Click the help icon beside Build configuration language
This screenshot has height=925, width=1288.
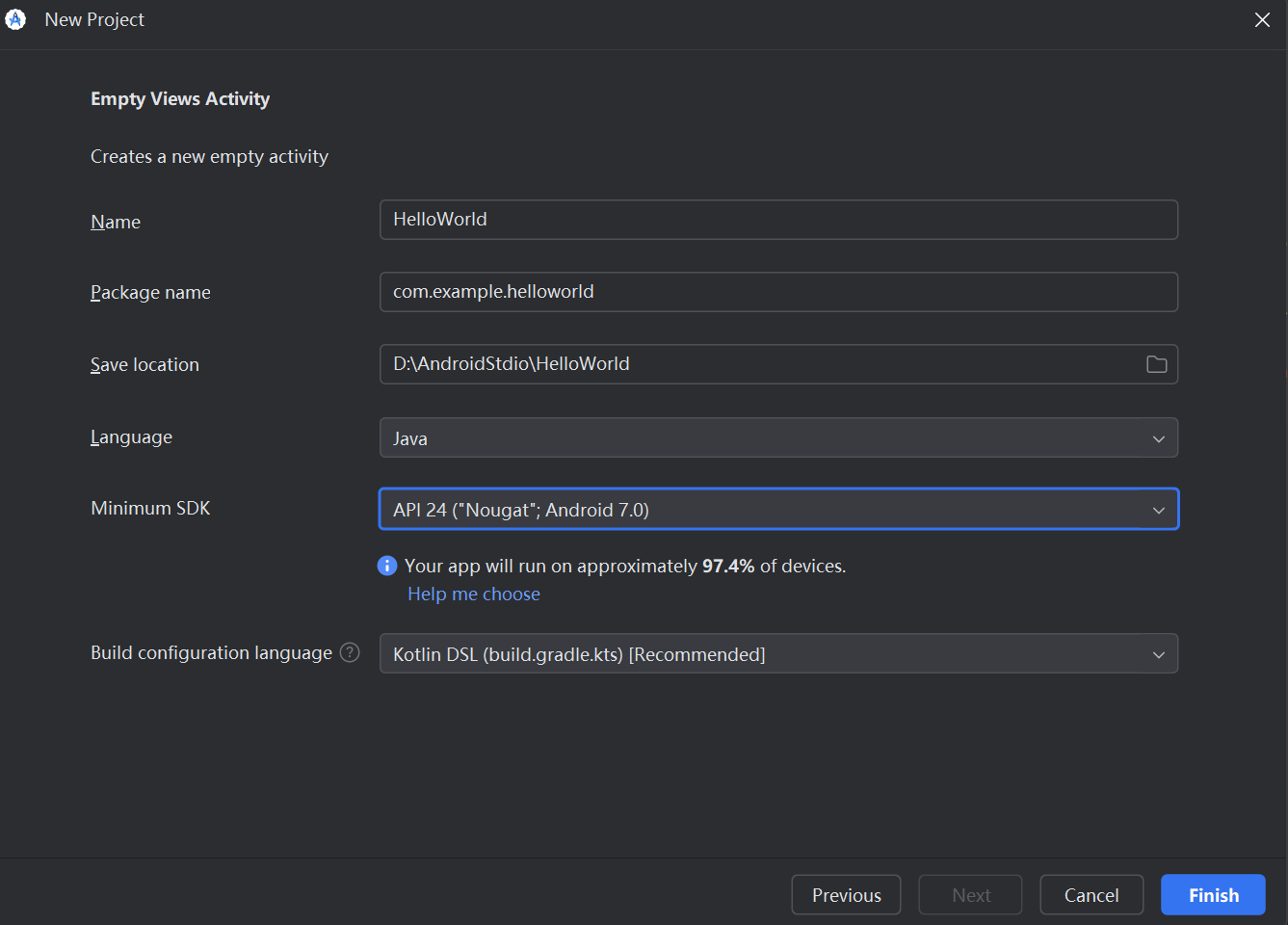350,652
